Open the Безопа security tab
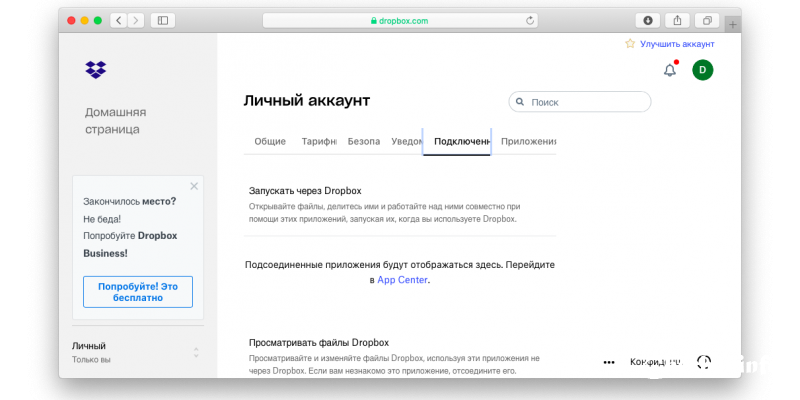 click(364, 142)
